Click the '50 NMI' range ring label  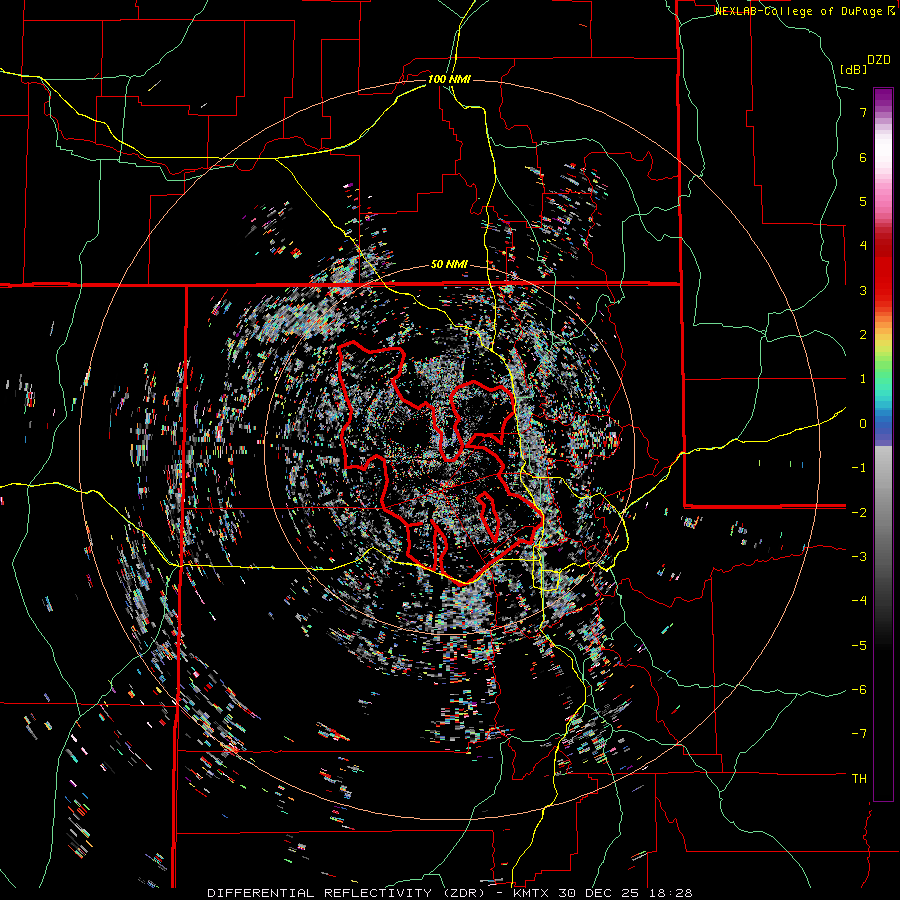click(449, 265)
